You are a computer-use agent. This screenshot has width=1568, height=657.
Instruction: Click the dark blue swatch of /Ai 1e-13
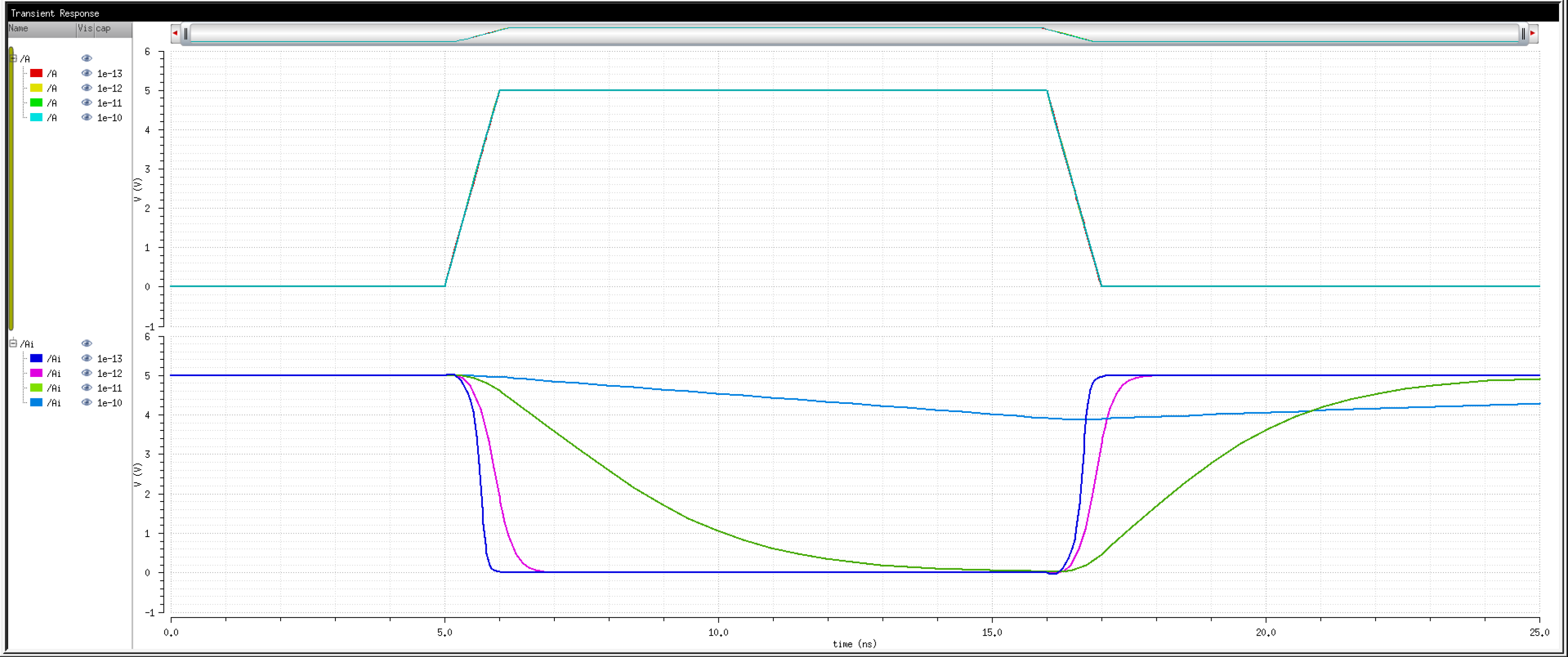point(36,358)
